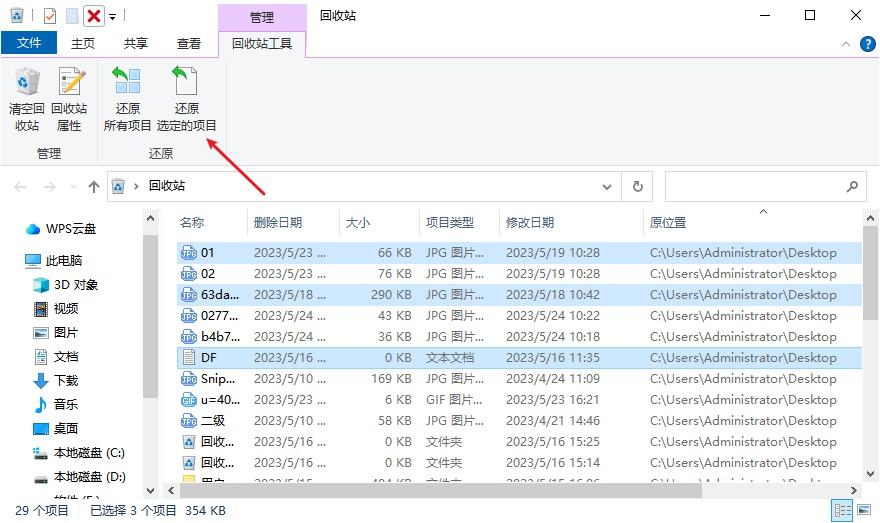Screen dimensions: 880x523
Task: Click the blank new-folder quick access icon
Action: [72, 16]
